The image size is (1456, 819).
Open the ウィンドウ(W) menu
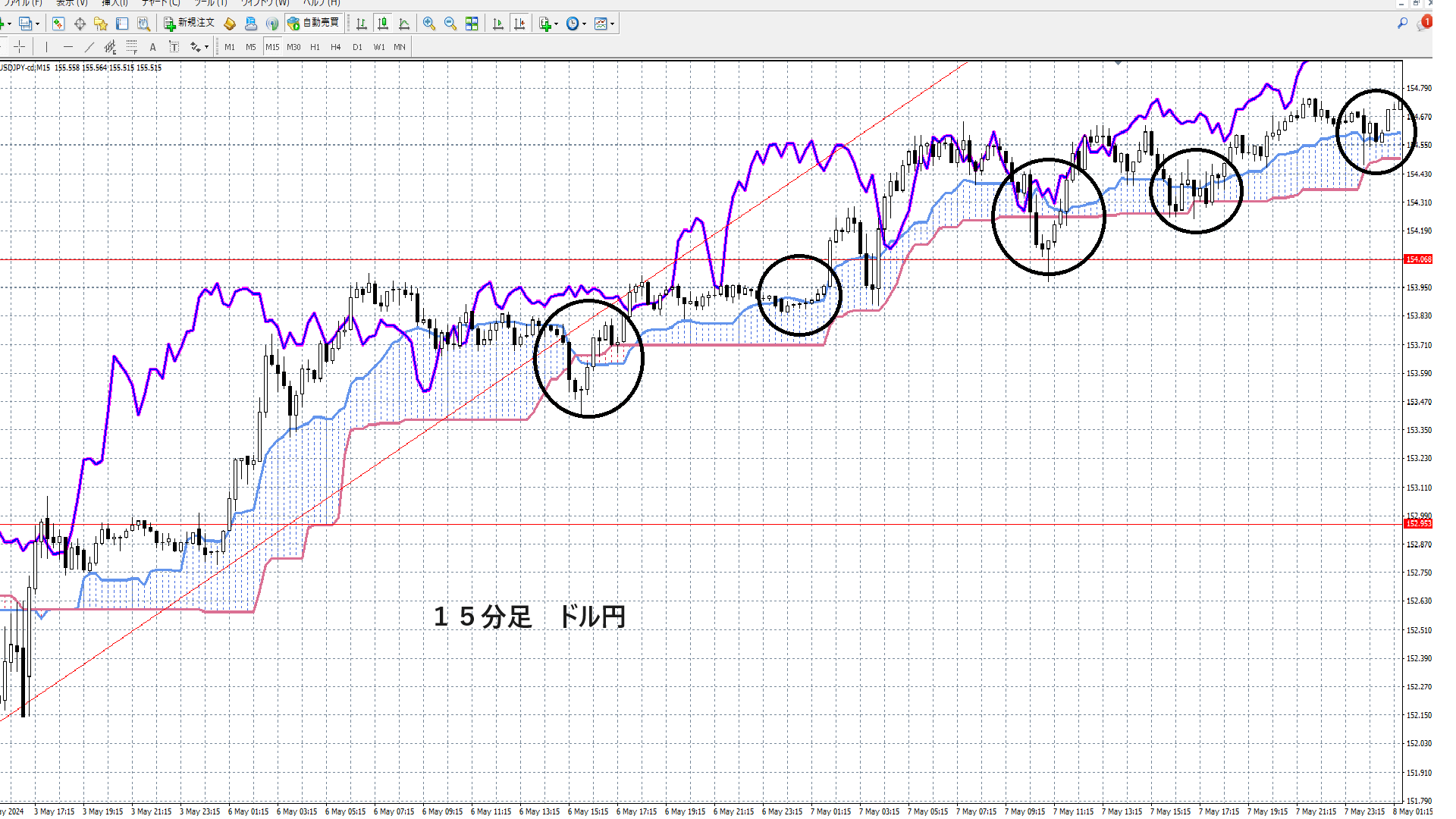point(265,3)
